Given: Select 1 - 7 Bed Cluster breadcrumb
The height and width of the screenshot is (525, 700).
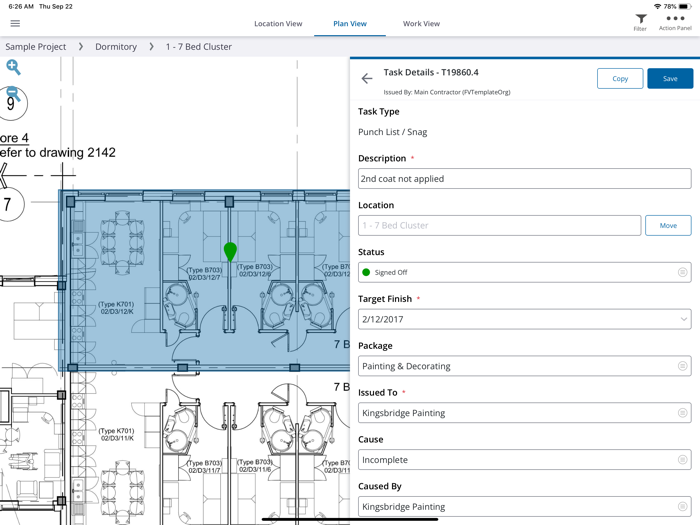Looking at the screenshot, I should click(x=199, y=46).
